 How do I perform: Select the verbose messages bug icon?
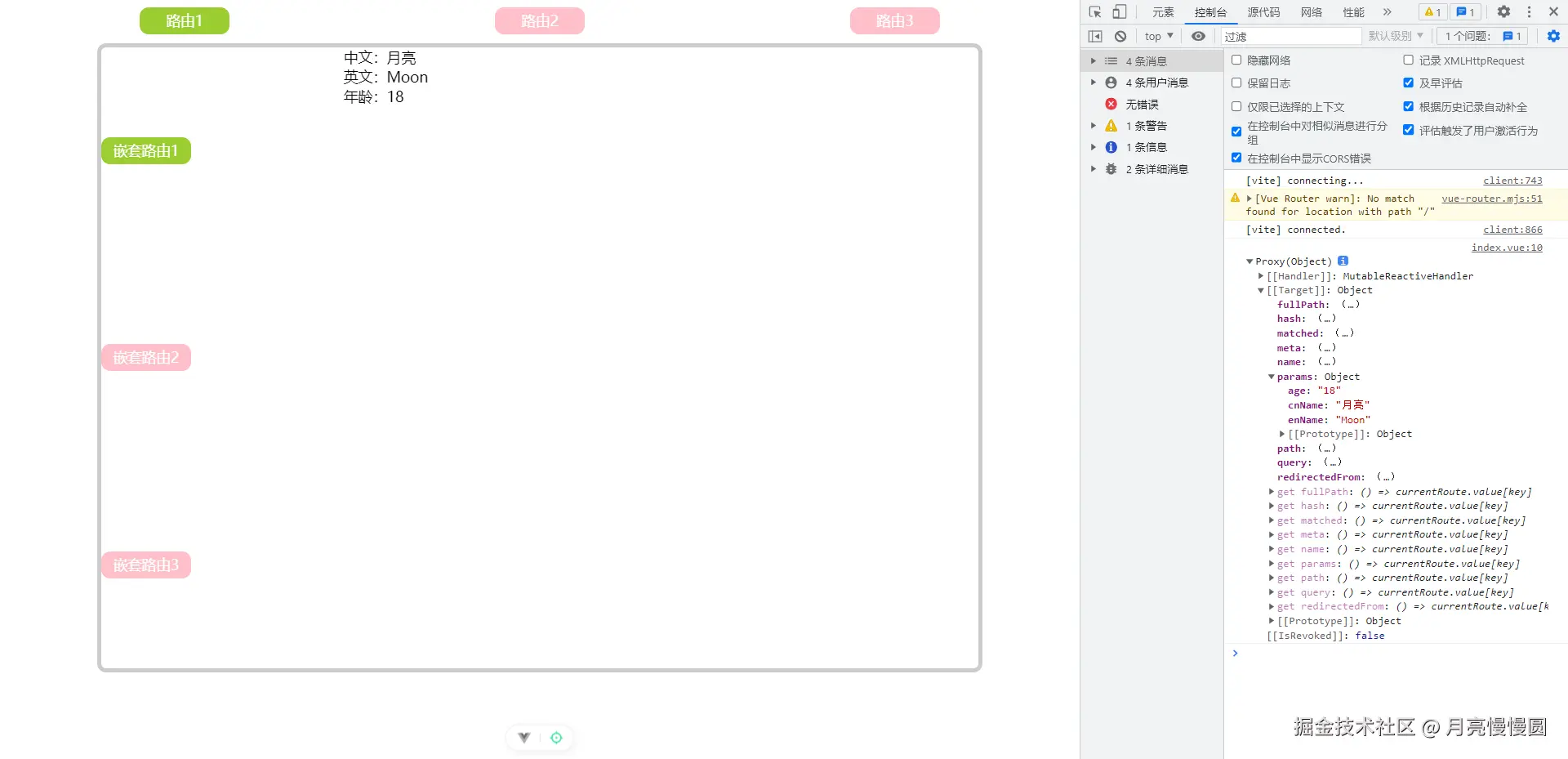pyautogui.click(x=1111, y=169)
